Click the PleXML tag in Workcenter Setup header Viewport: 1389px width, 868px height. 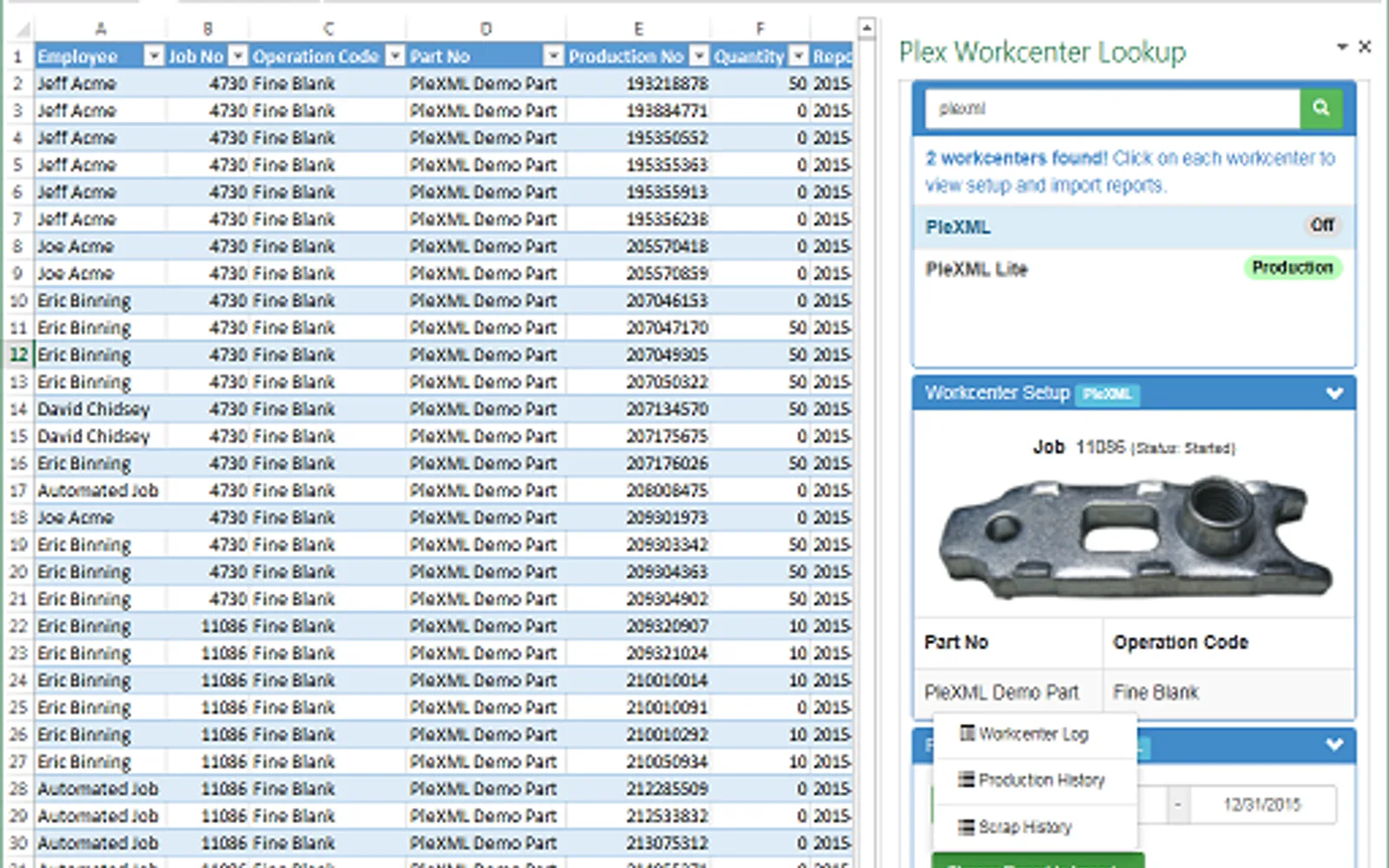pos(1108,395)
